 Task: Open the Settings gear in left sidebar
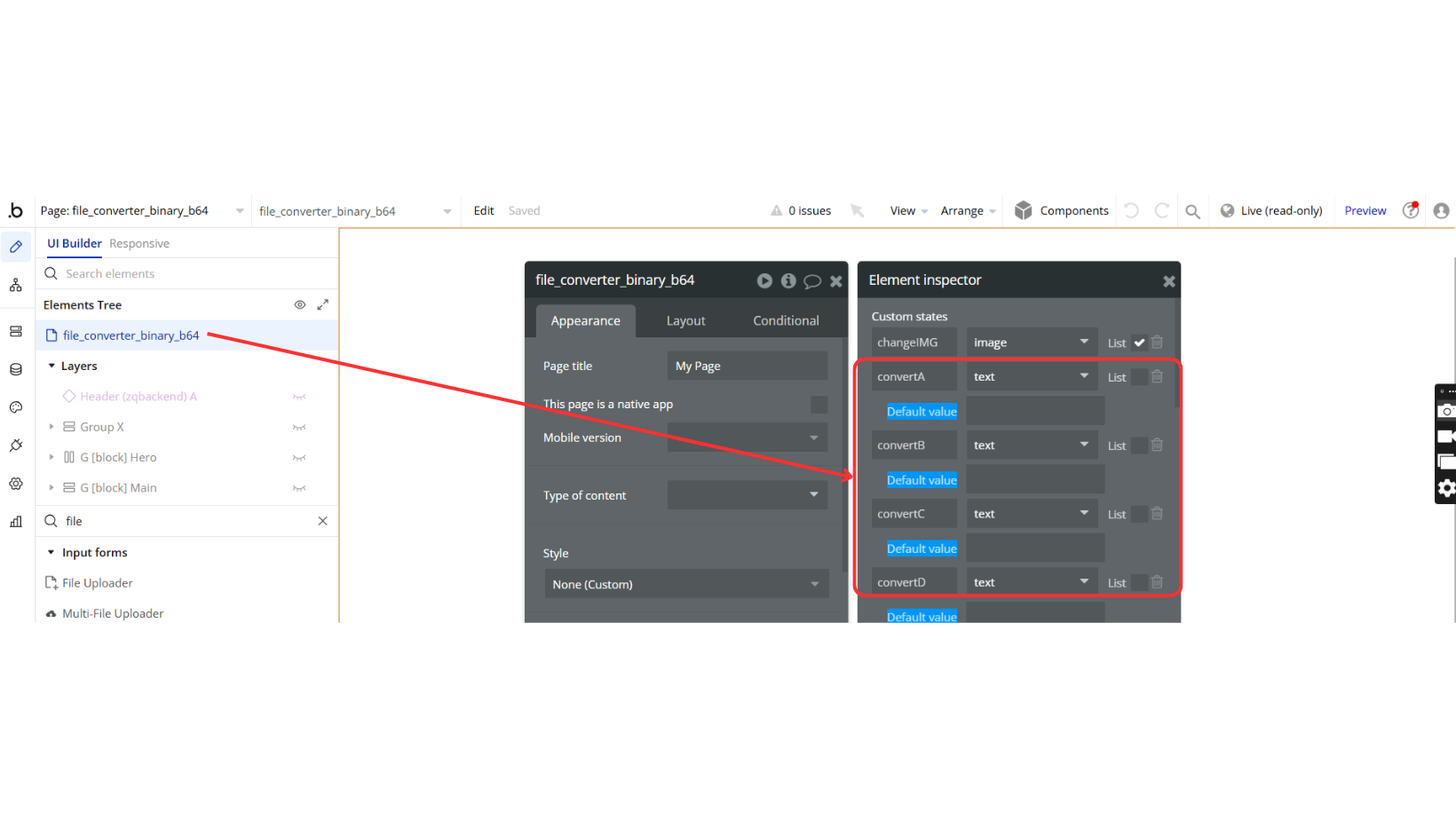(x=16, y=484)
